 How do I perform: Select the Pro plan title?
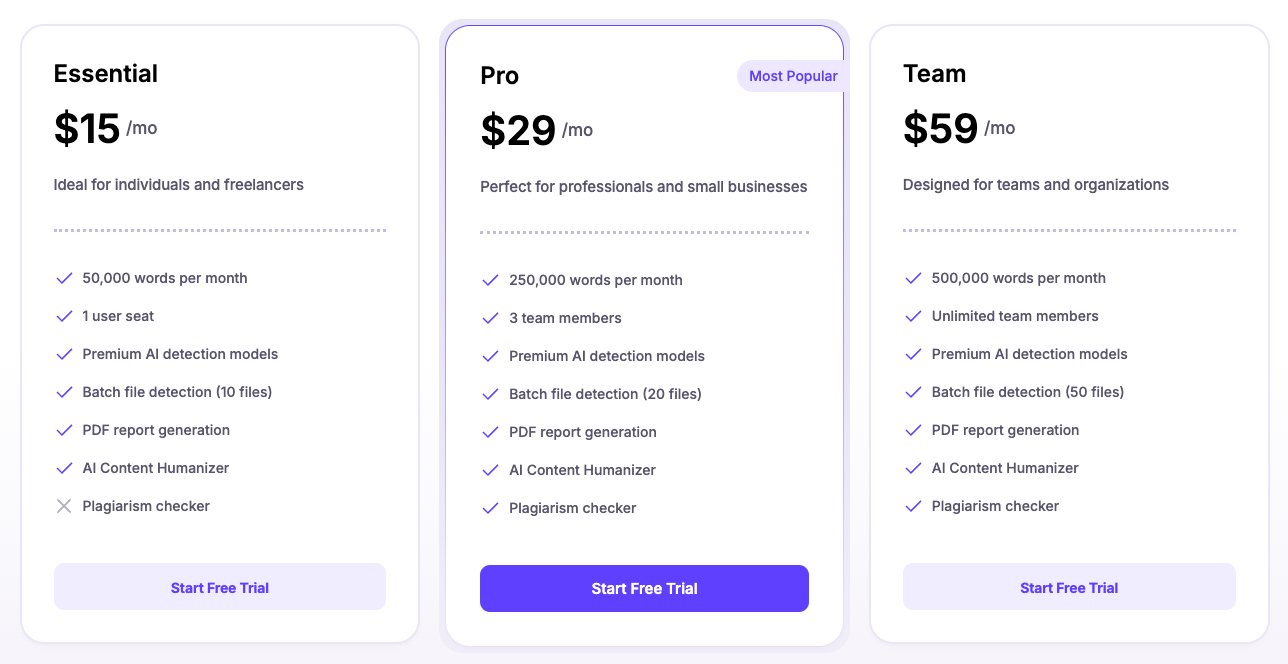pyautogui.click(x=499, y=75)
